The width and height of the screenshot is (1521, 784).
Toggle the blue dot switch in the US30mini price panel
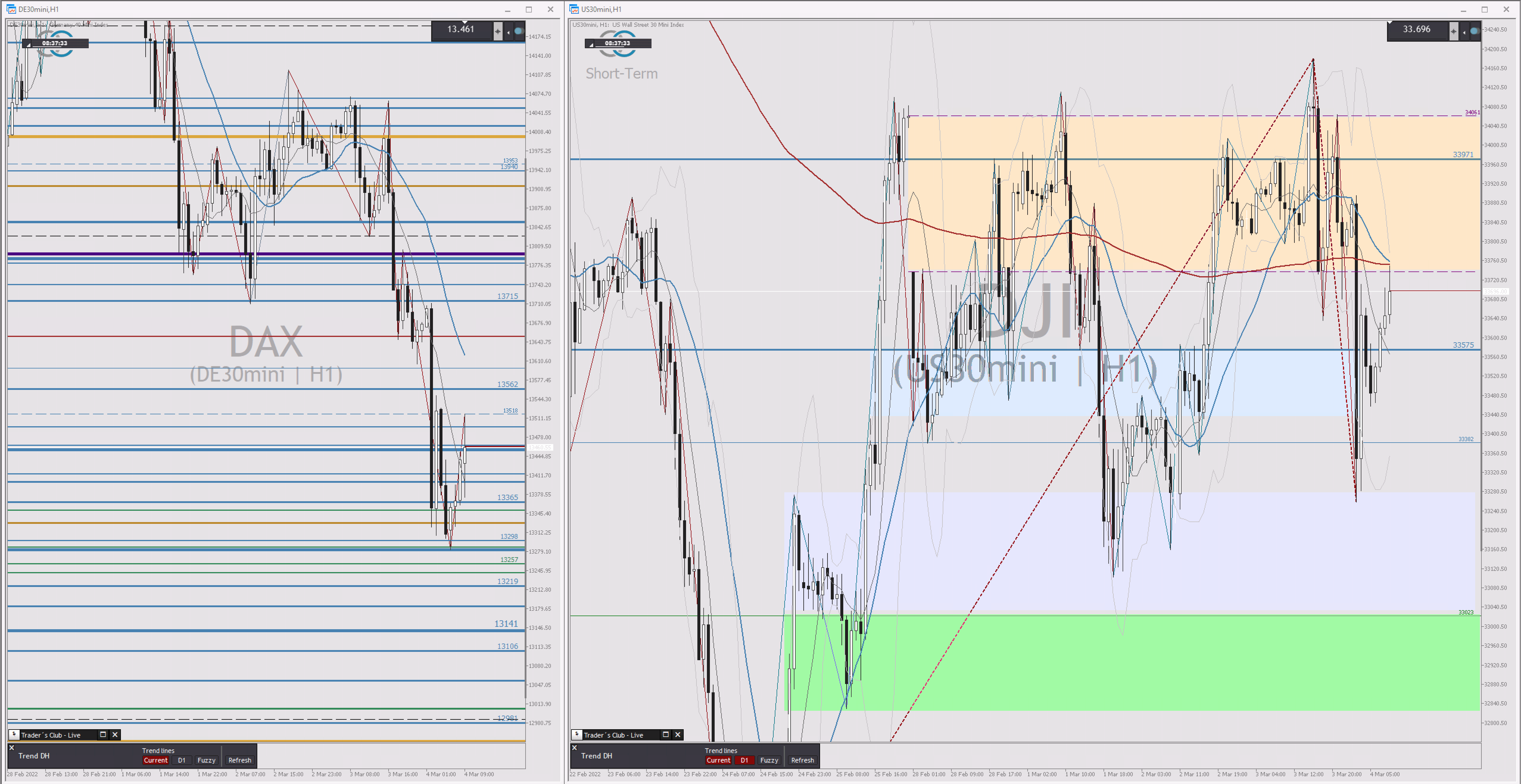click(1474, 31)
